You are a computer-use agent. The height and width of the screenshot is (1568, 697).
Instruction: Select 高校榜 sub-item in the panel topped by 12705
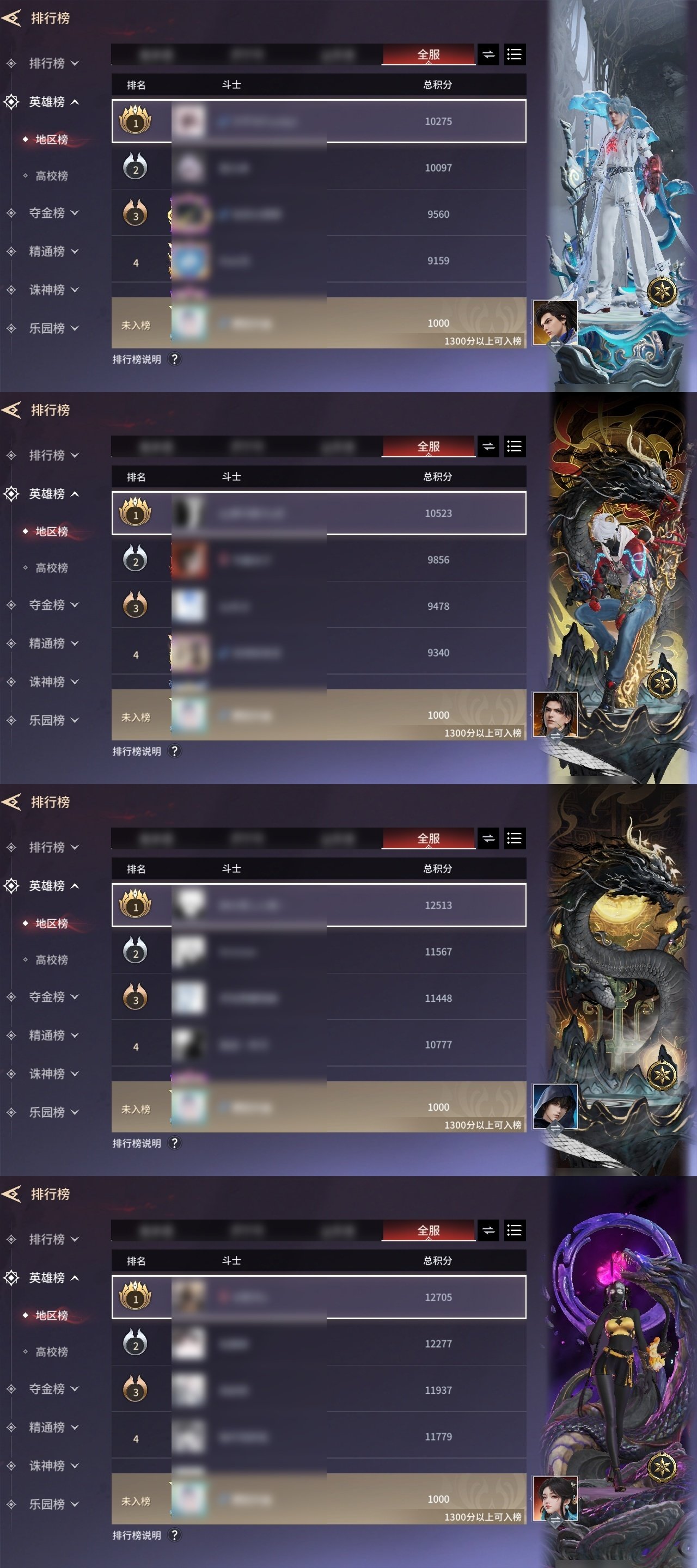click(x=52, y=1352)
